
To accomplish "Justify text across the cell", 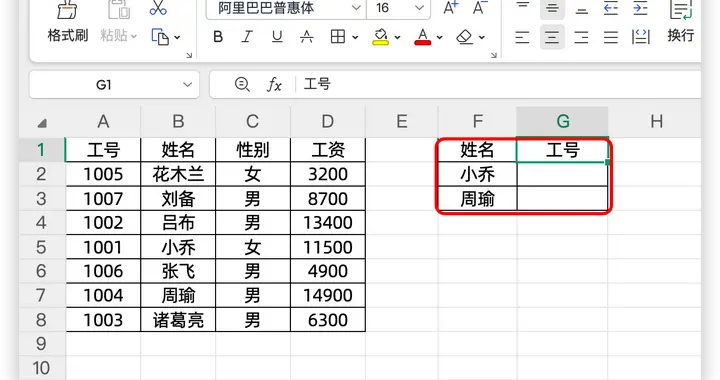I will click(x=611, y=37).
